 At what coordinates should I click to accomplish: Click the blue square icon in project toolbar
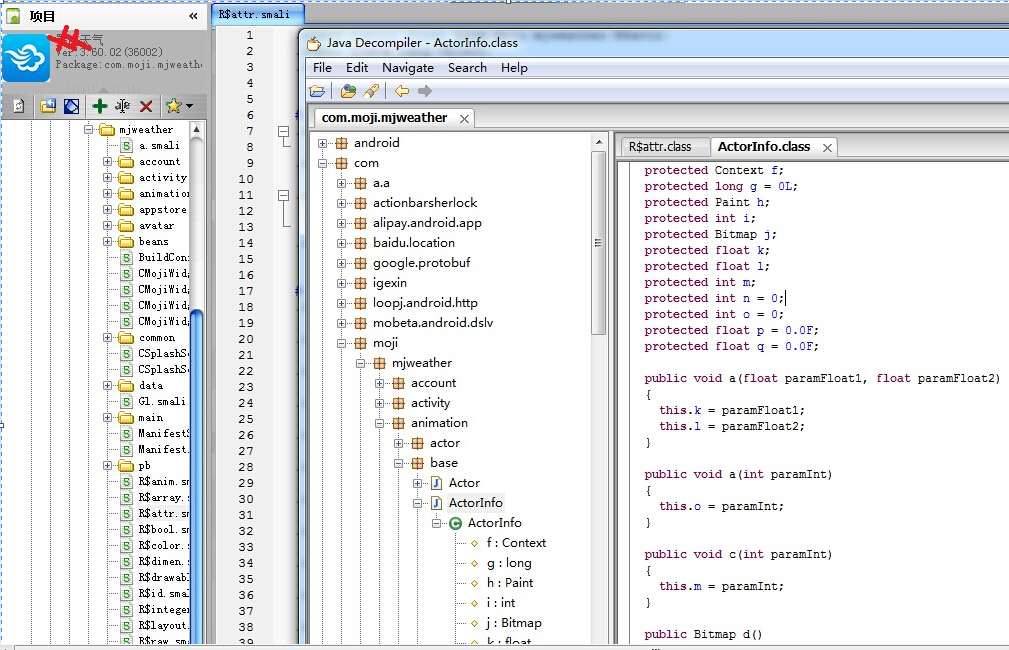coord(71,106)
